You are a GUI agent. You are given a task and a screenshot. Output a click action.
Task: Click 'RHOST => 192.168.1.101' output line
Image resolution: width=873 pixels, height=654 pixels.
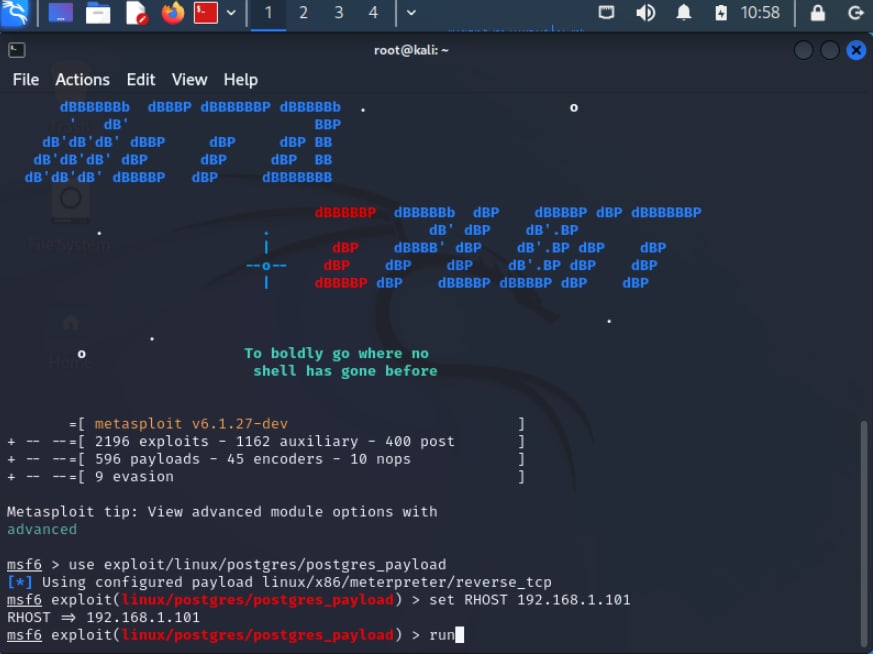pyautogui.click(x=103, y=617)
